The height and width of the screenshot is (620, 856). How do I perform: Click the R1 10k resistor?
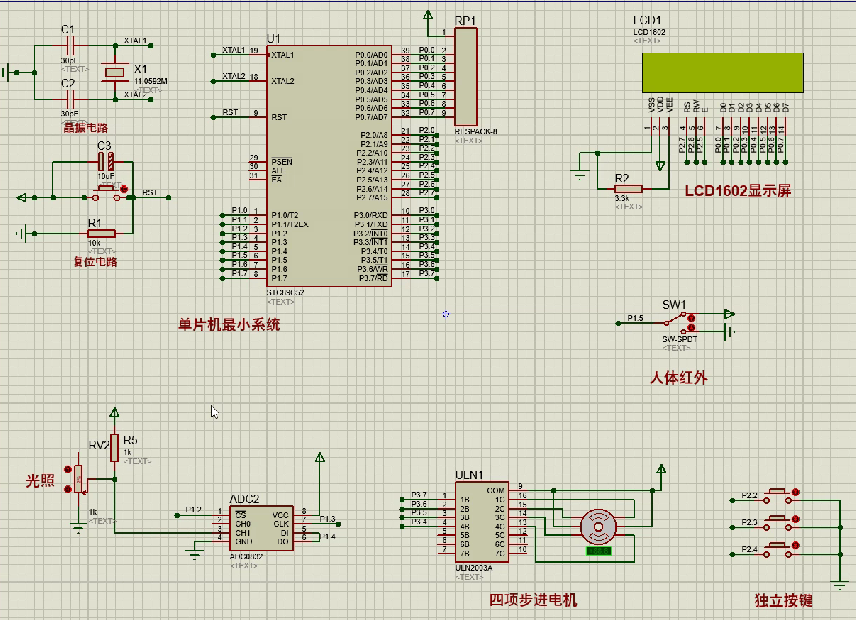click(100, 233)
